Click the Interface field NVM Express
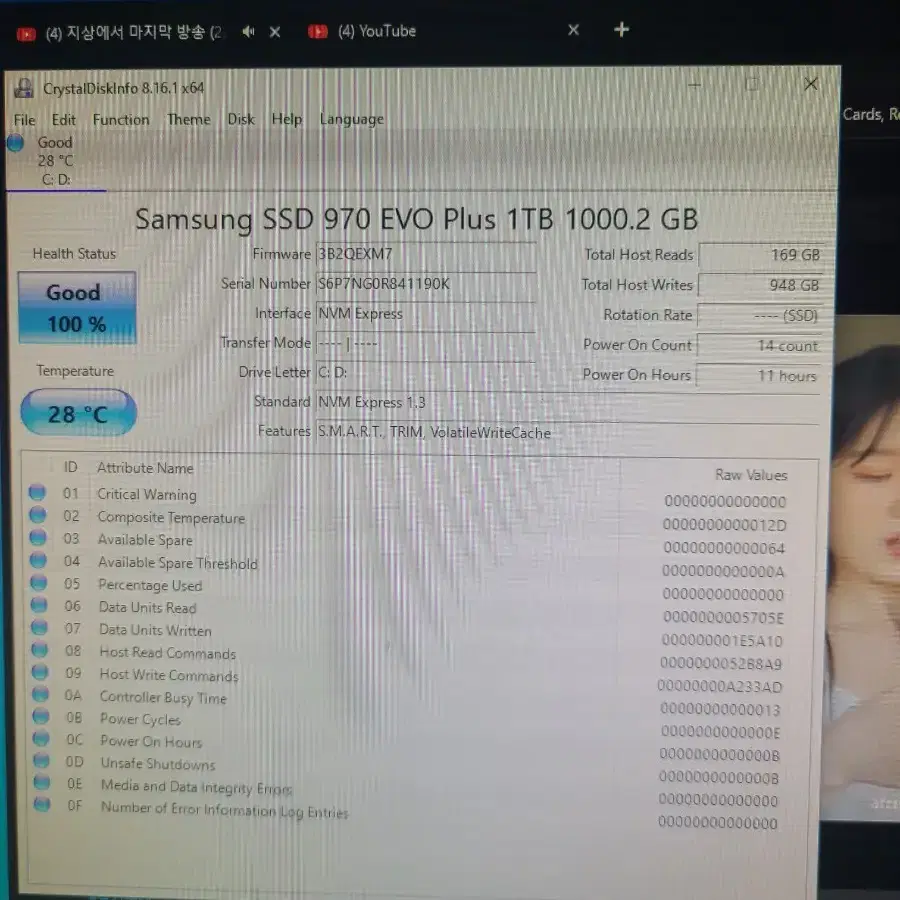 [425, 314]
